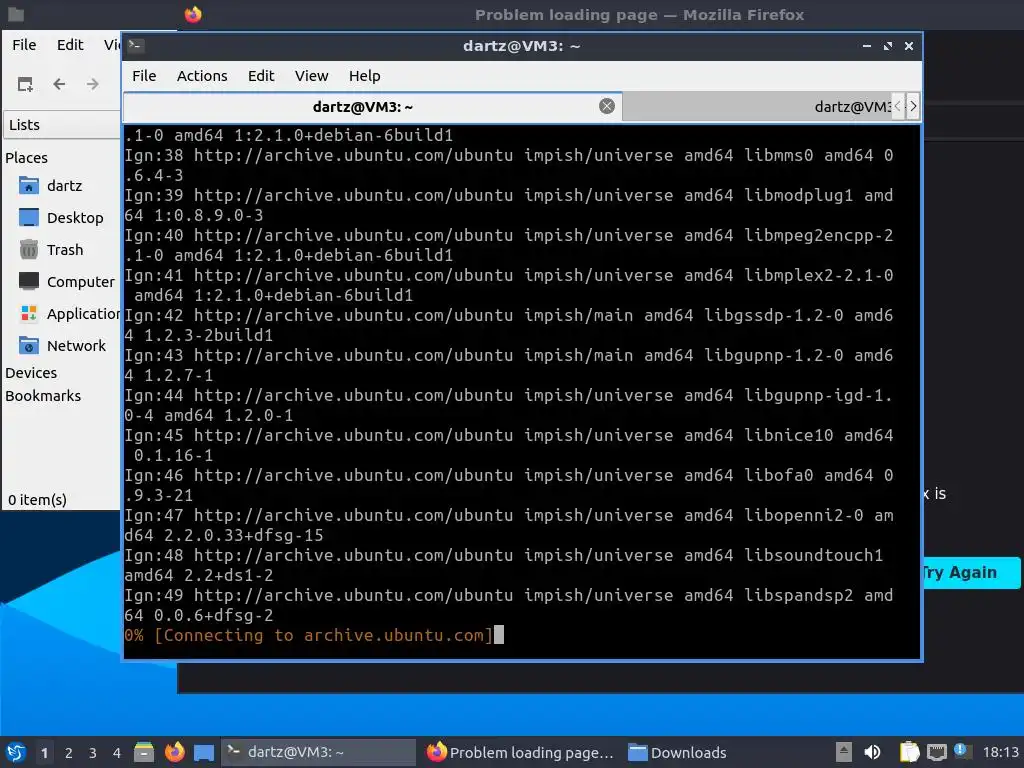Open the file manager Edit menu

(70, 45)
